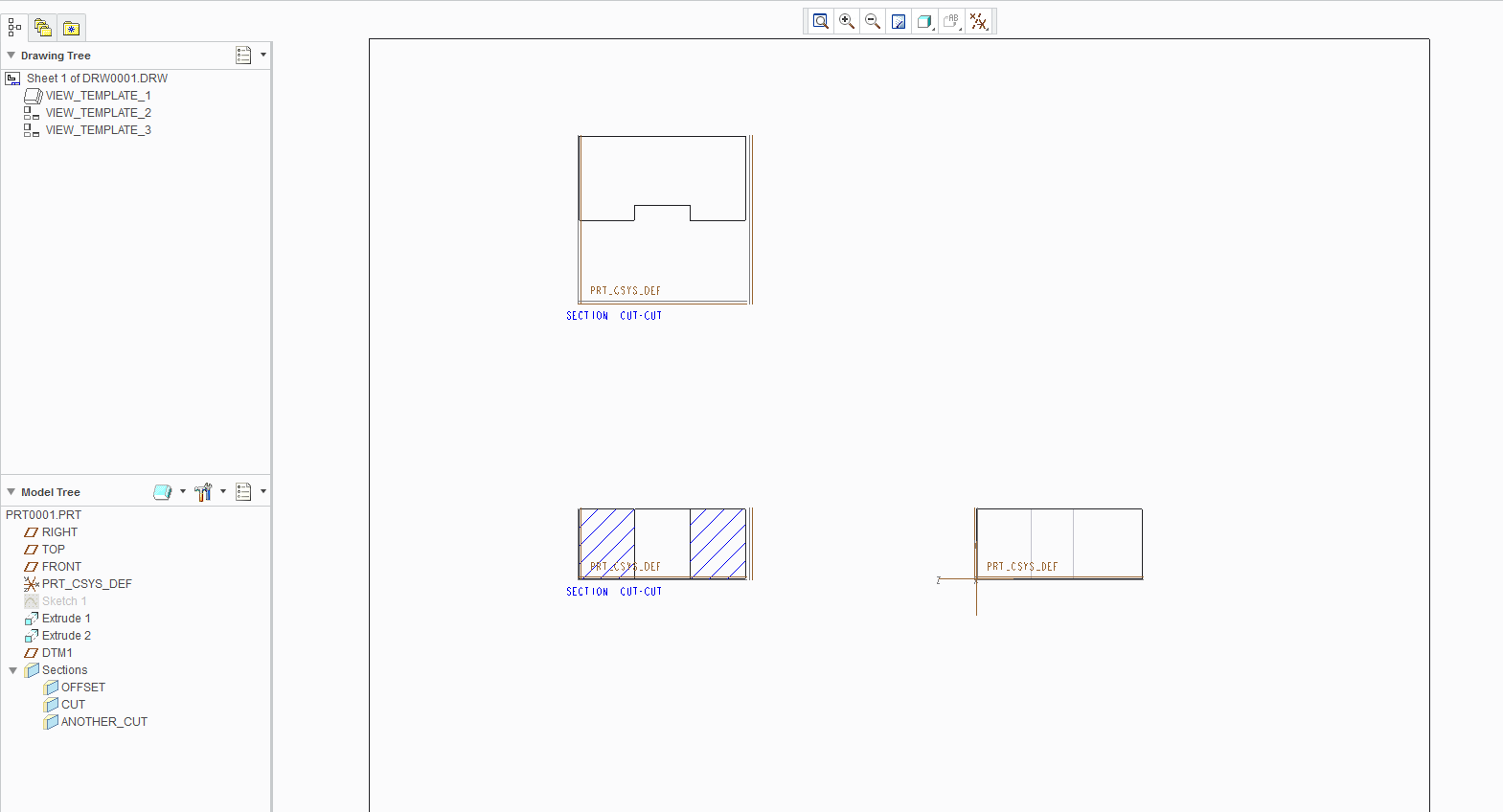Click the FRONT plane icon
Viewport: 1503px width, 812px height.
point(31,567)
